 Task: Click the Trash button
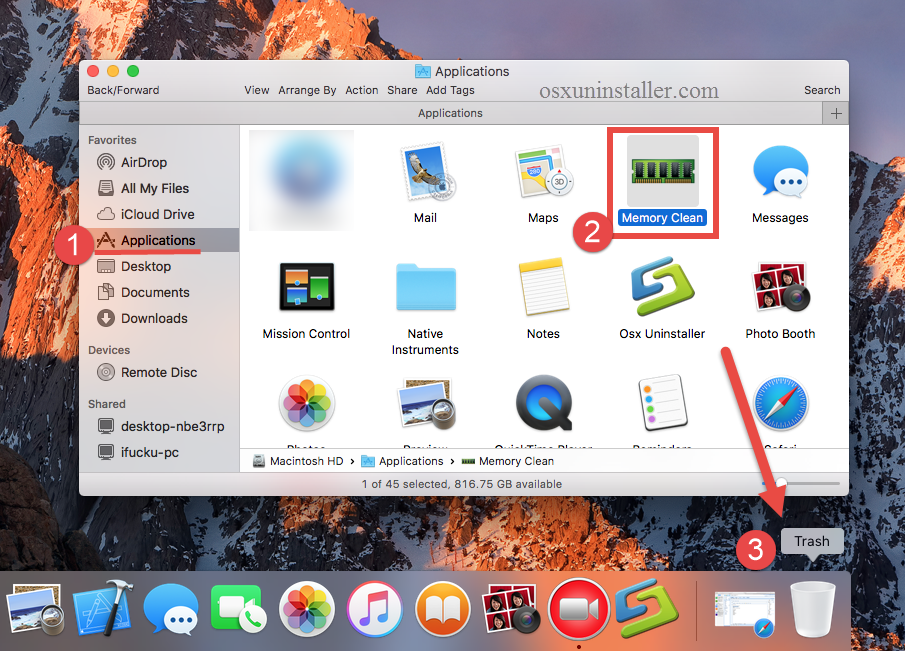coord(811,541)
